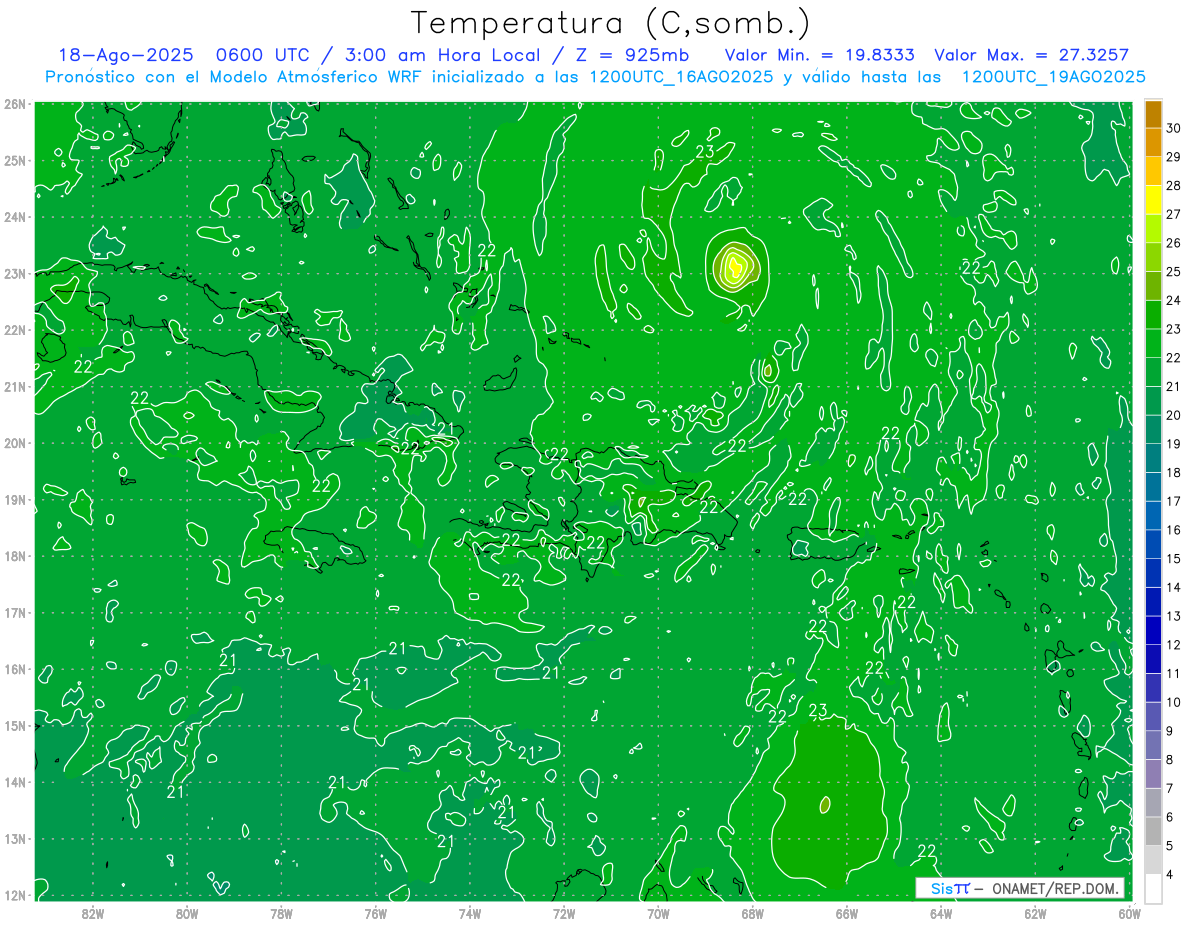Click the 20N latitude axis label
The height and width of the screenshot is (927, 1200).
point(14,443)
